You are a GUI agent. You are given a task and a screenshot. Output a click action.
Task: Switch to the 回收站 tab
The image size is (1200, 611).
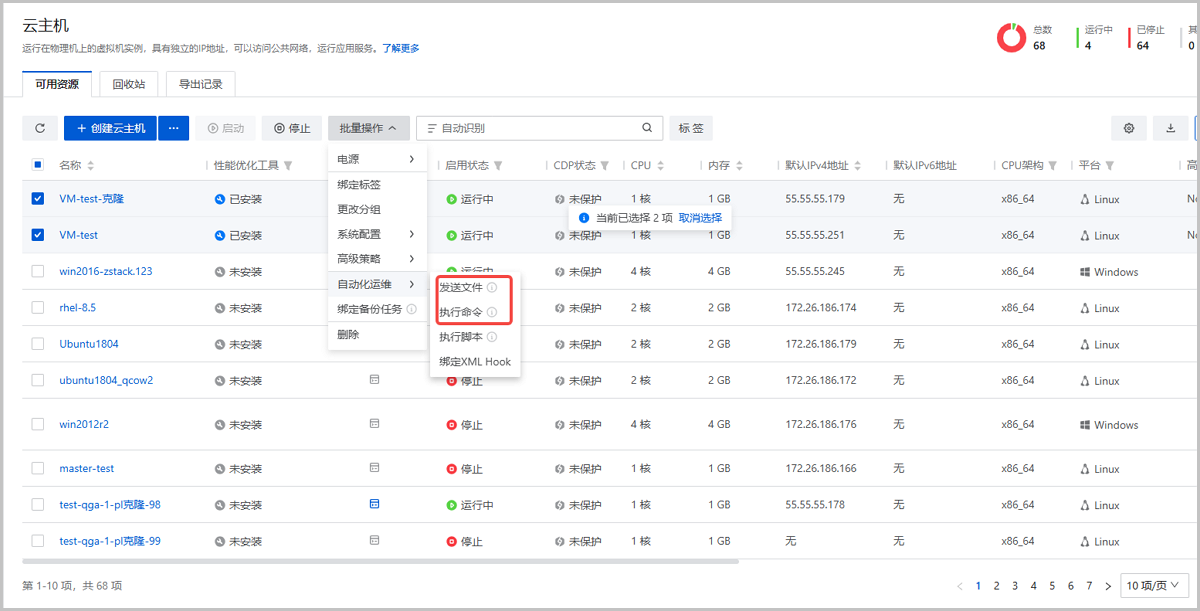coord(128,84)
